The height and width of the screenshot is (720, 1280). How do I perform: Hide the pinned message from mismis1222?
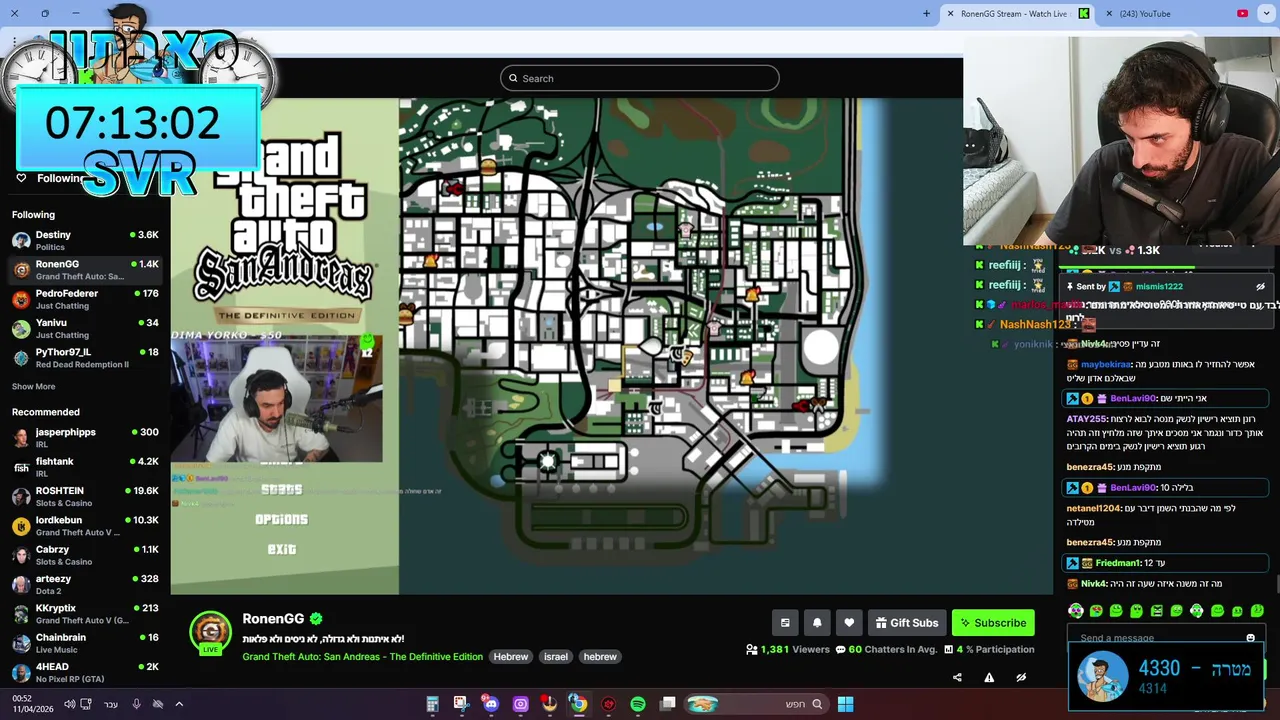pos(1260,287)
